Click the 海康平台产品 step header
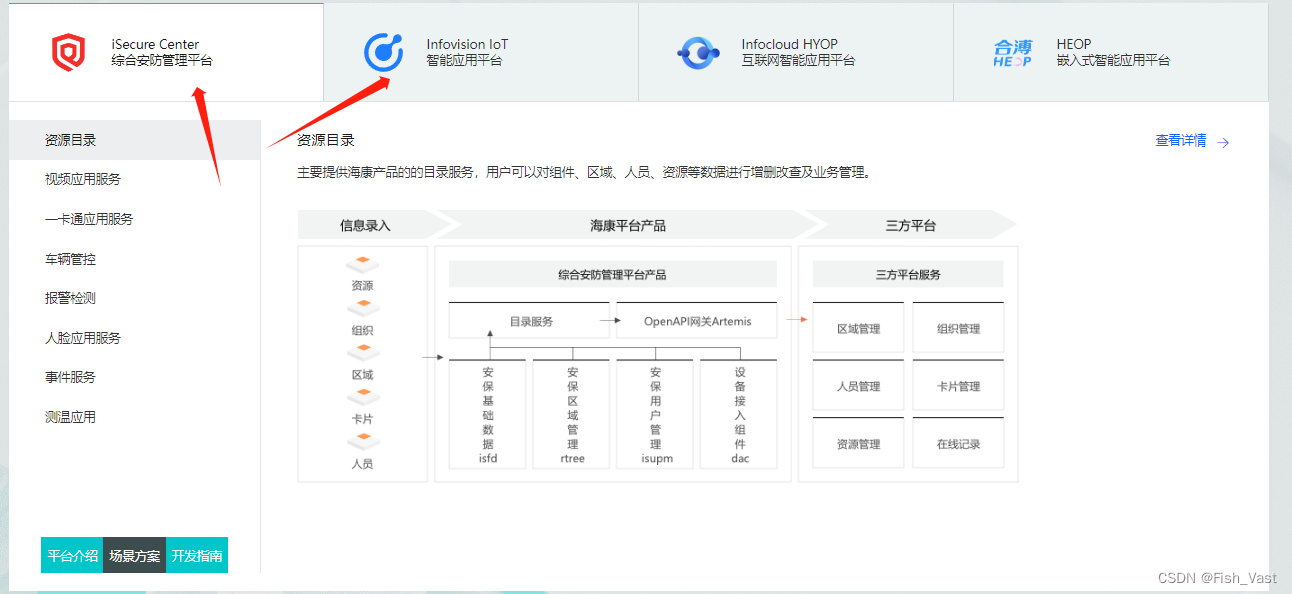This screenshot has height=594, width=1292. tap(627, 225)
